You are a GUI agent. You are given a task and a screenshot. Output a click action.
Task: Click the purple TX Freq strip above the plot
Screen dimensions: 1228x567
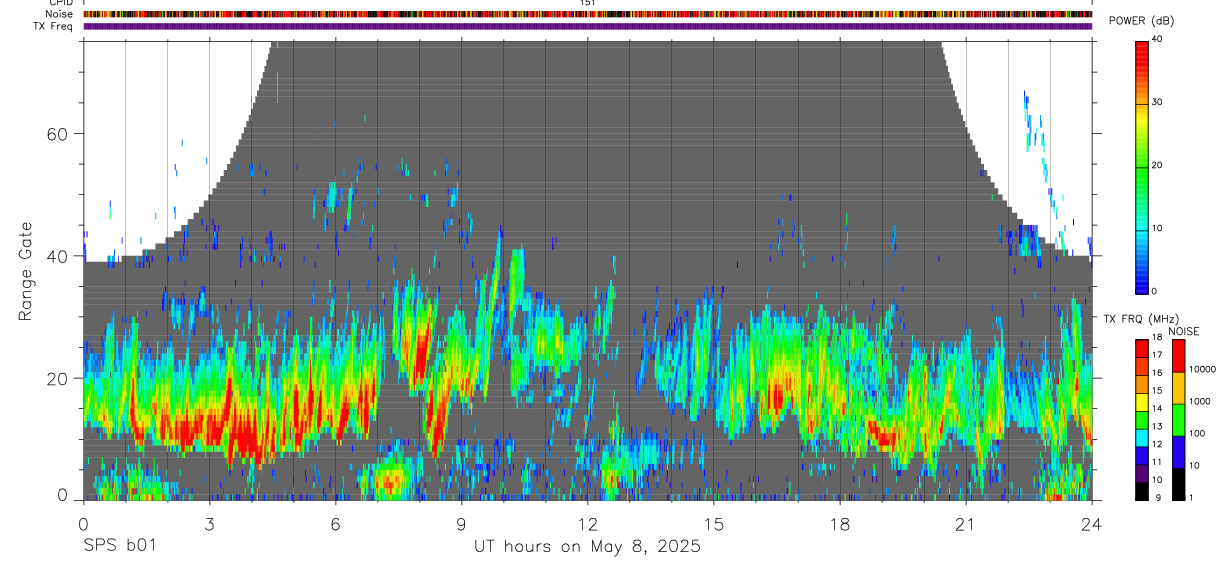588,26
